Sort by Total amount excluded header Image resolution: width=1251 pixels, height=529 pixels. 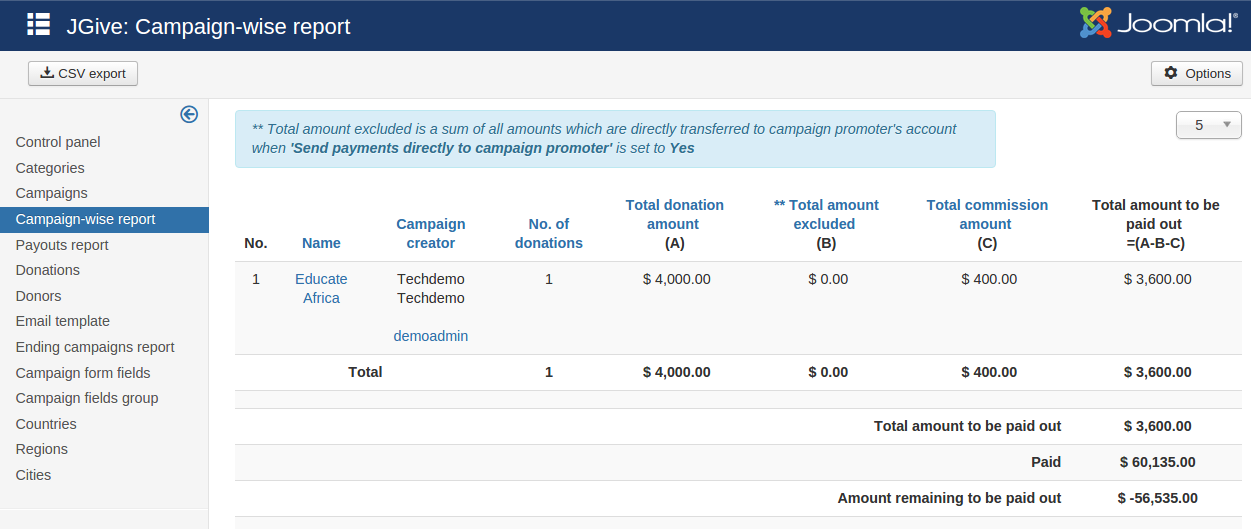(x=826, y=214)
